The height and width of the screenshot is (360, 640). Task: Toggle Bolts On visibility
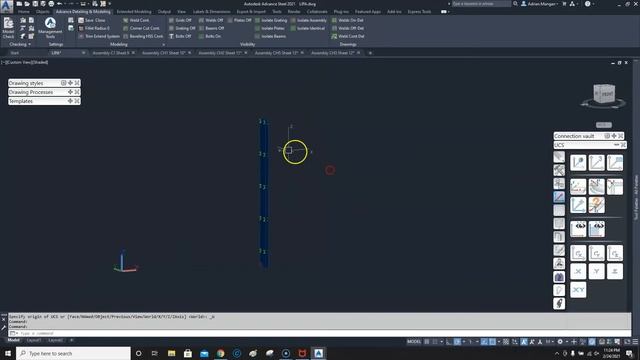[x=210, y=36]
